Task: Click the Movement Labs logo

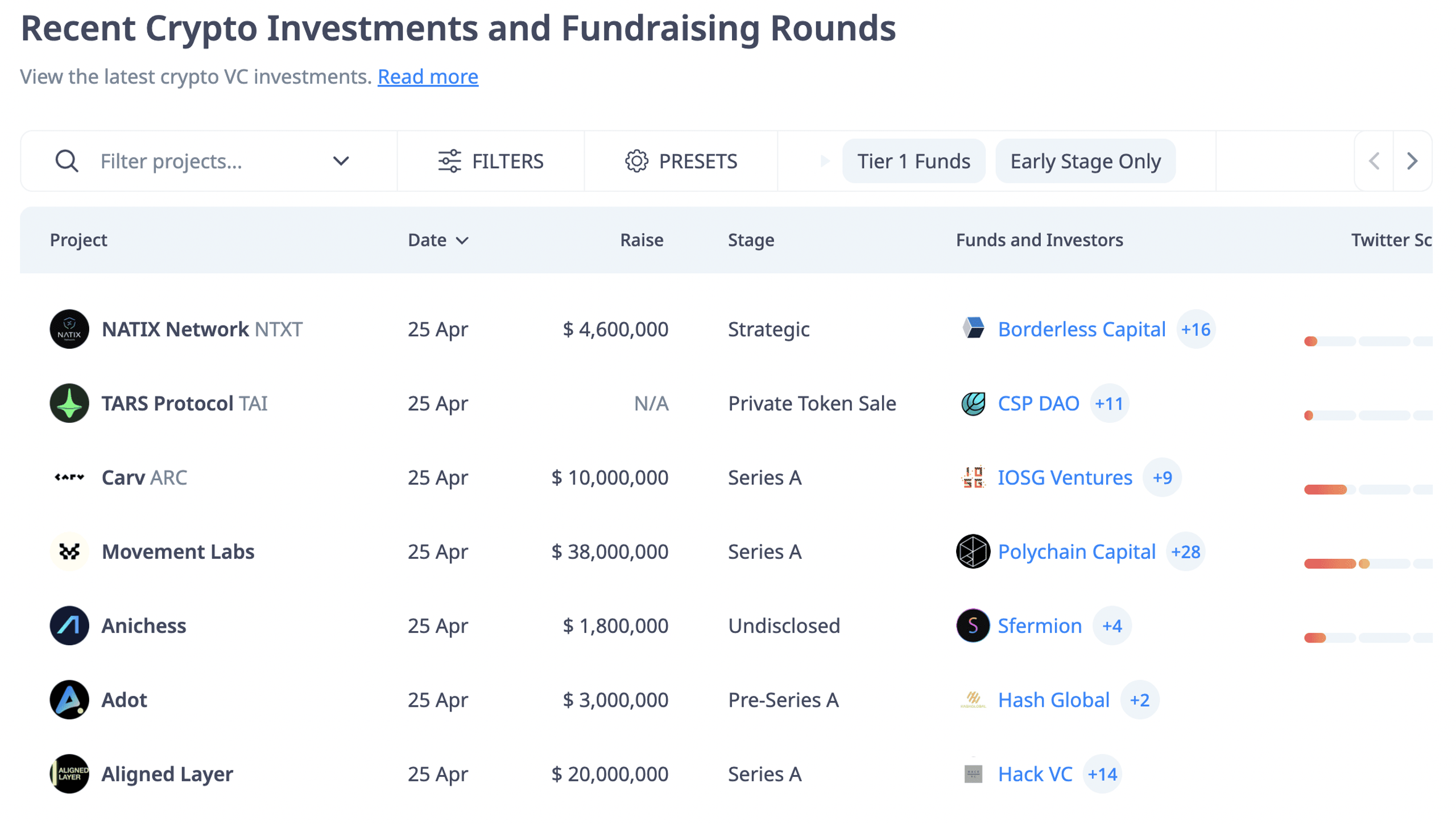Action: [69, 551]
